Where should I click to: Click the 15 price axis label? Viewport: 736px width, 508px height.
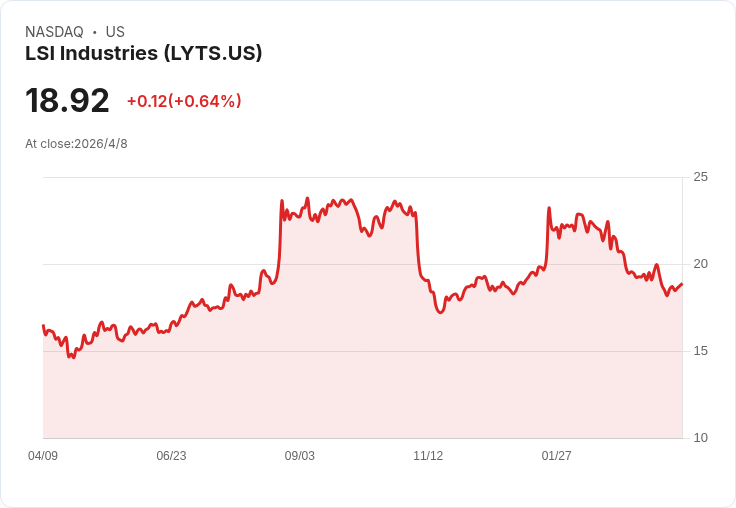[x=700, y=351]
